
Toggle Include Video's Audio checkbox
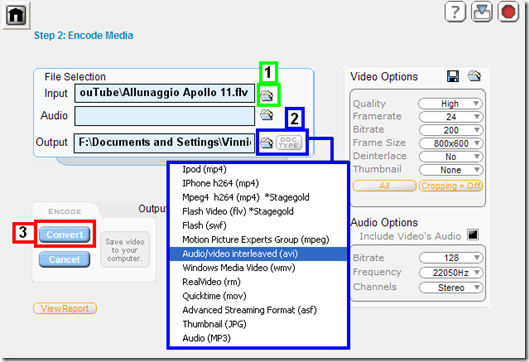(473, 234)
